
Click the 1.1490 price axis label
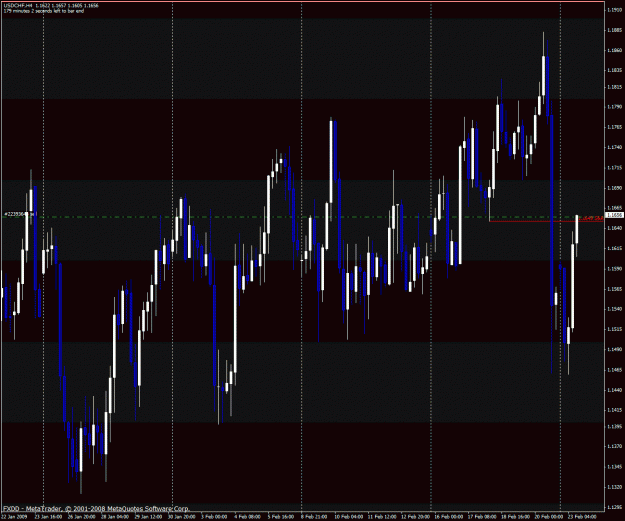click(x=613, y=350)
